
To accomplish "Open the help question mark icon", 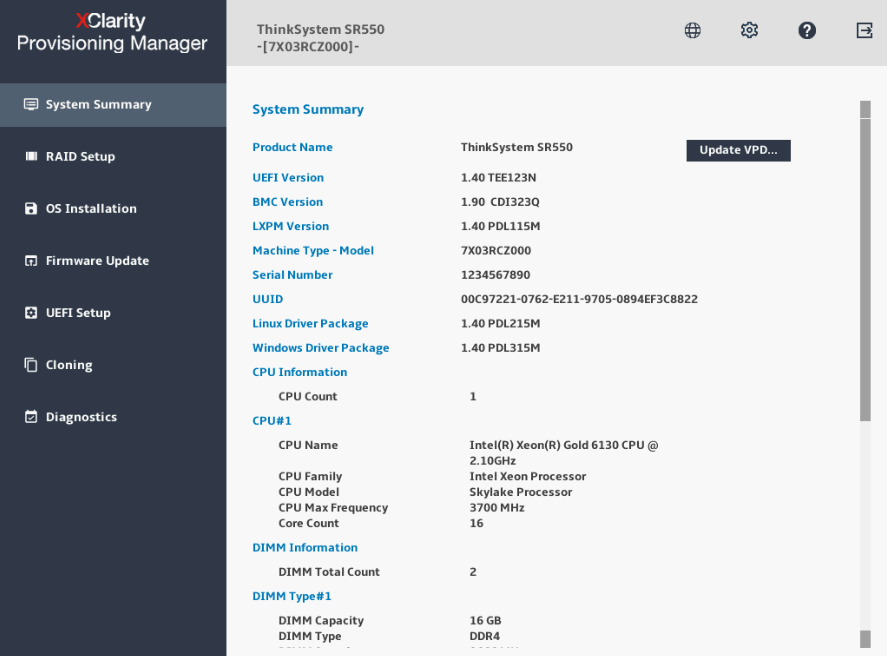I will 807,30.
